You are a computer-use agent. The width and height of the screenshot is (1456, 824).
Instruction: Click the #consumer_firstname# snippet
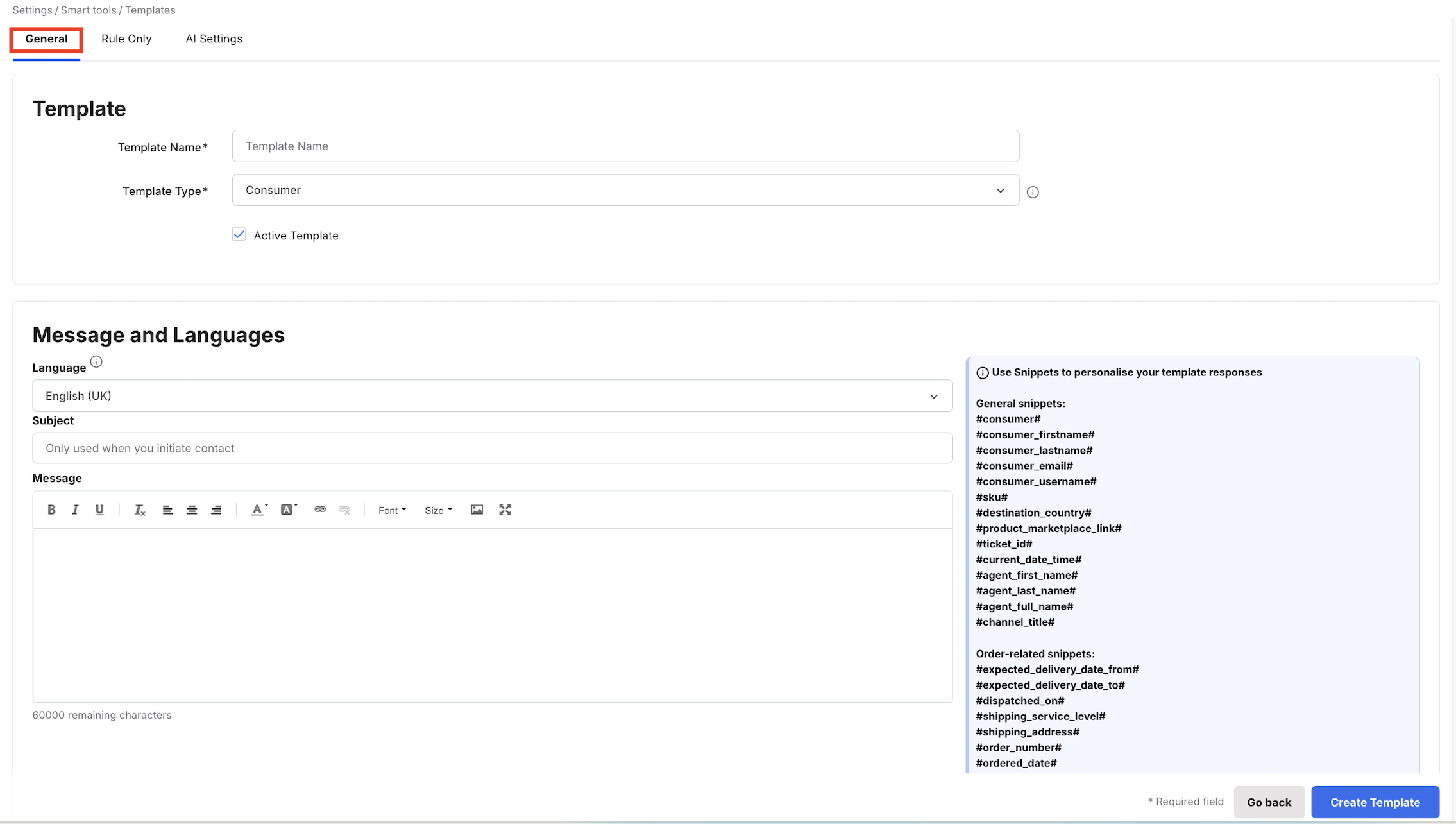pyautogui.click(x=1035, y=434)
